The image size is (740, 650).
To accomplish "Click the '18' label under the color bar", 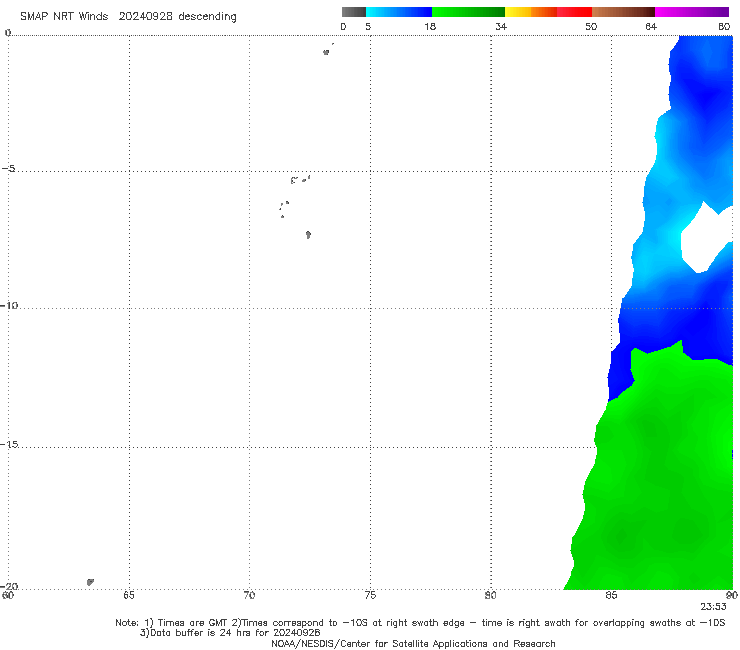I will click(x=430, y=26).
